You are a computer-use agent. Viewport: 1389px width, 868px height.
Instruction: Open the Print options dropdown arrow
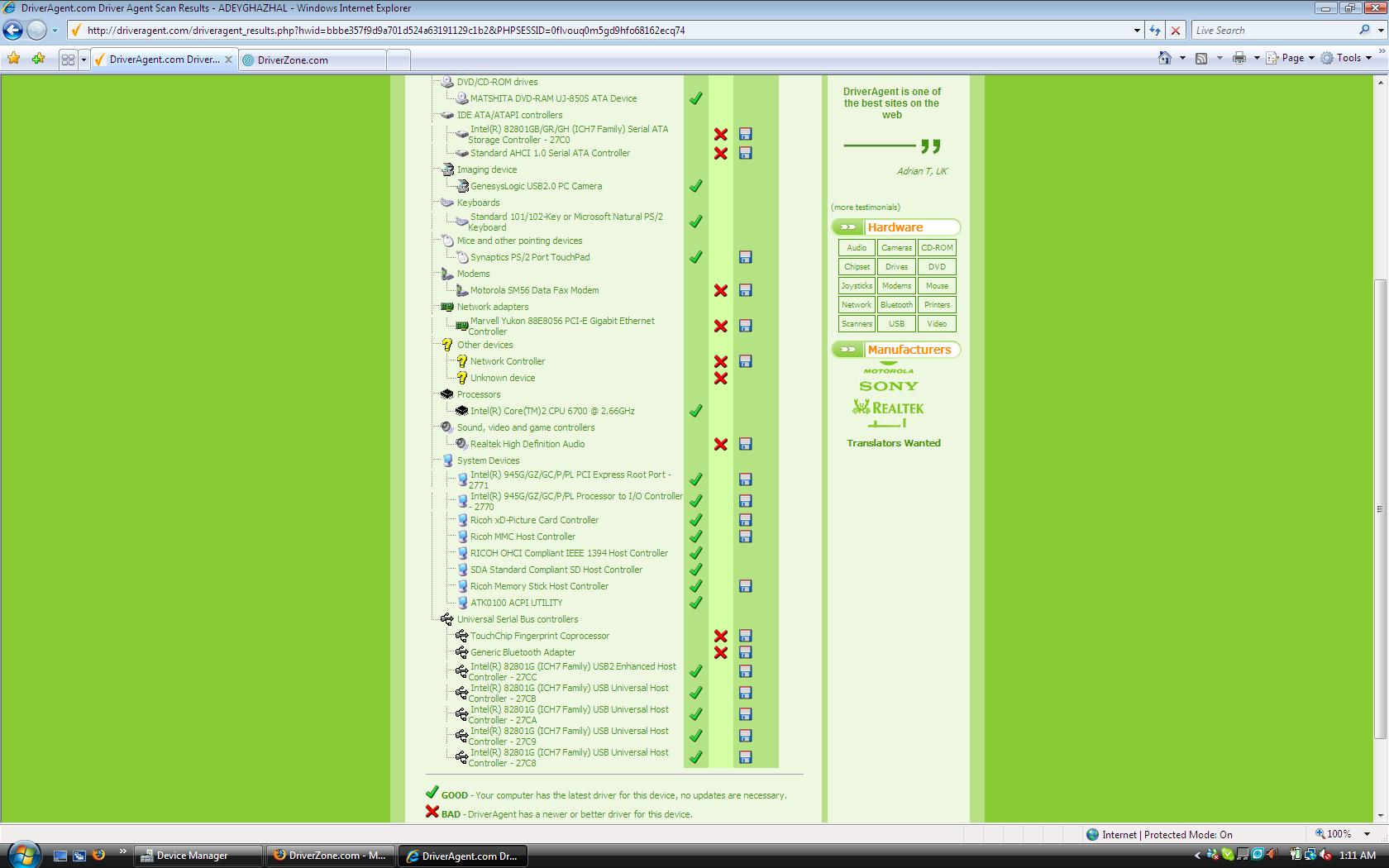pyautogui.click(x=1256, y=58)
